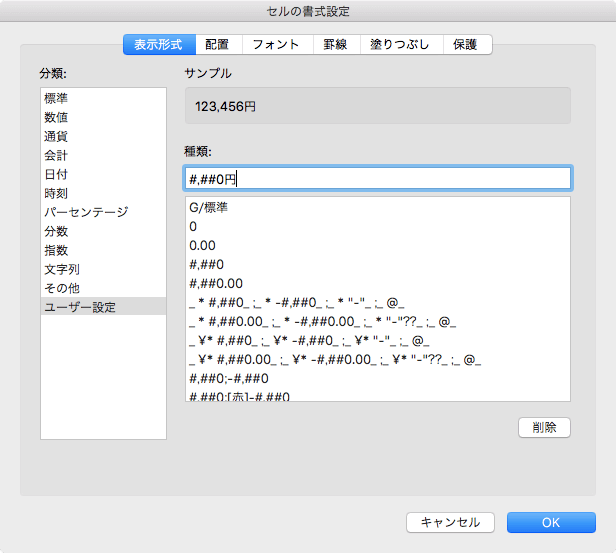Screen dimensions: 616x553
Task: Switch to the 表示形式 tab
Action: [159, 44]
